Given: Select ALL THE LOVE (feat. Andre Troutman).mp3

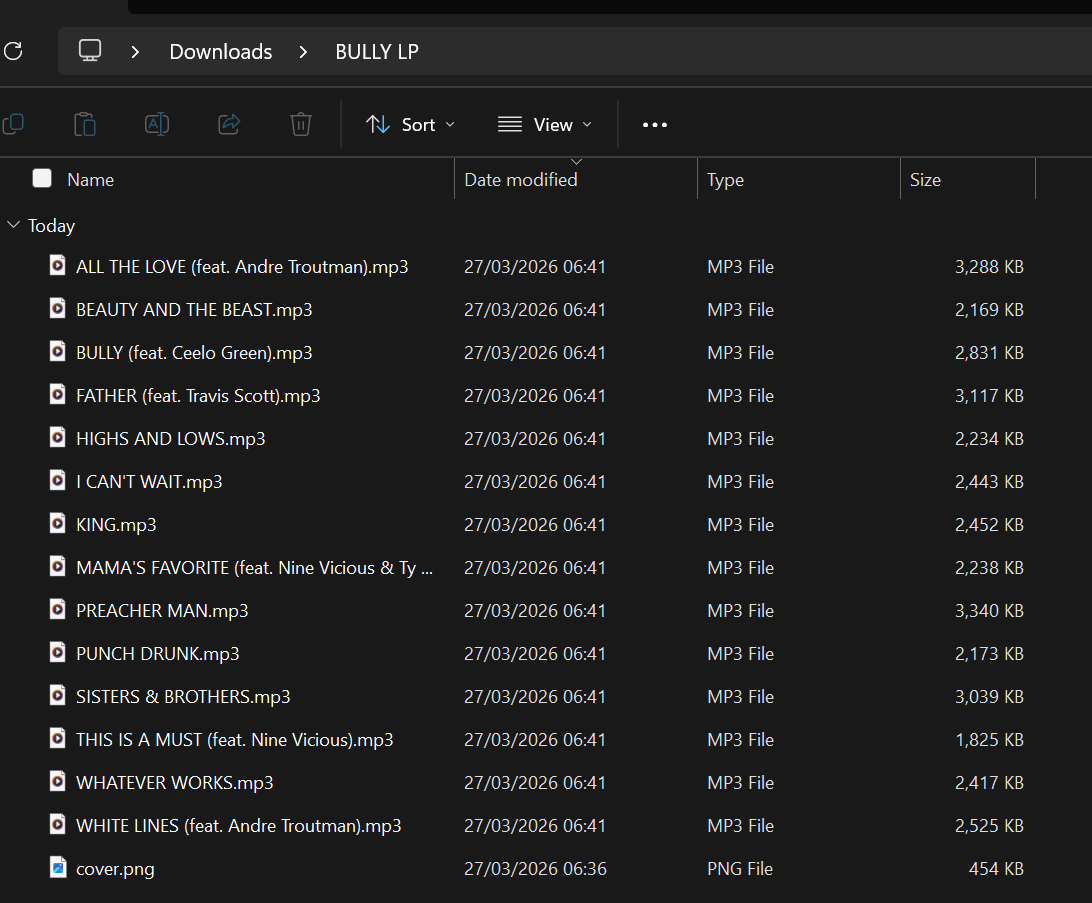Looking at the screenshot, I should point(242,267).
